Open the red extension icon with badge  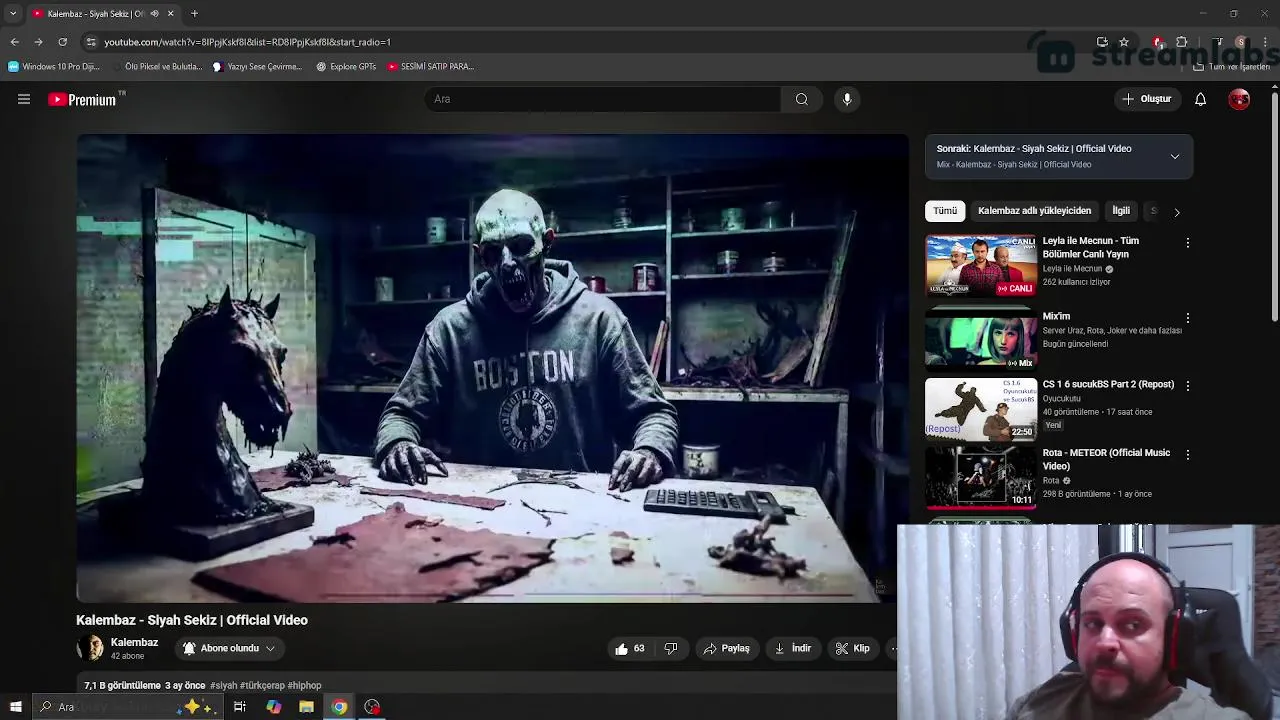click(1158, 42)
